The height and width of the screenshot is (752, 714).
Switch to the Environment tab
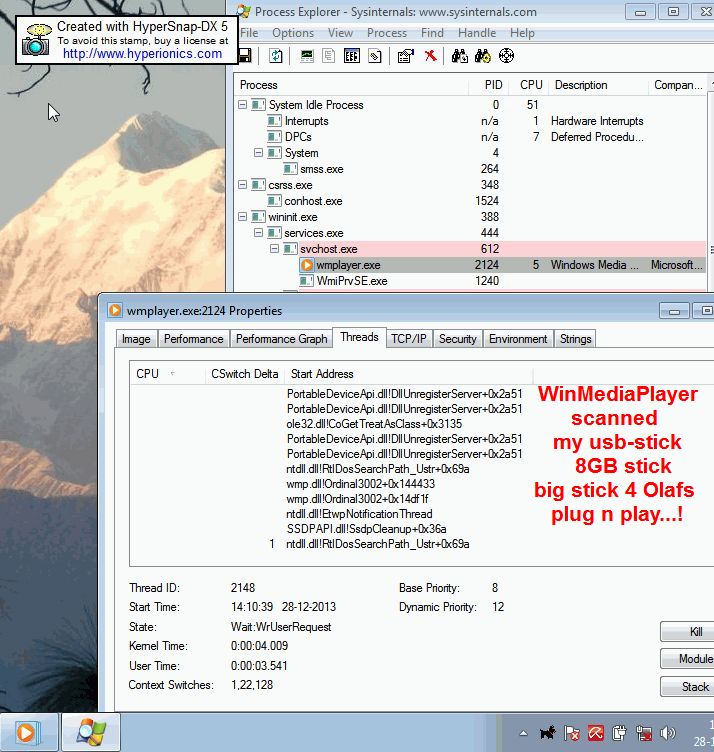518,339
